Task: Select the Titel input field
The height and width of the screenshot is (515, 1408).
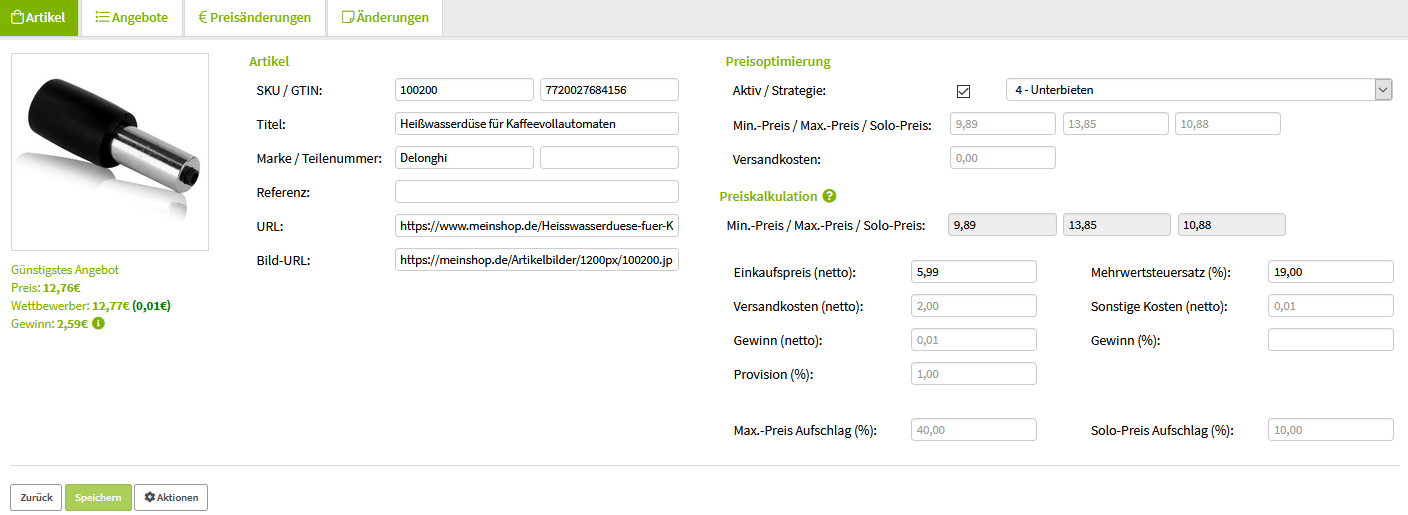Action: click(537, 124)
